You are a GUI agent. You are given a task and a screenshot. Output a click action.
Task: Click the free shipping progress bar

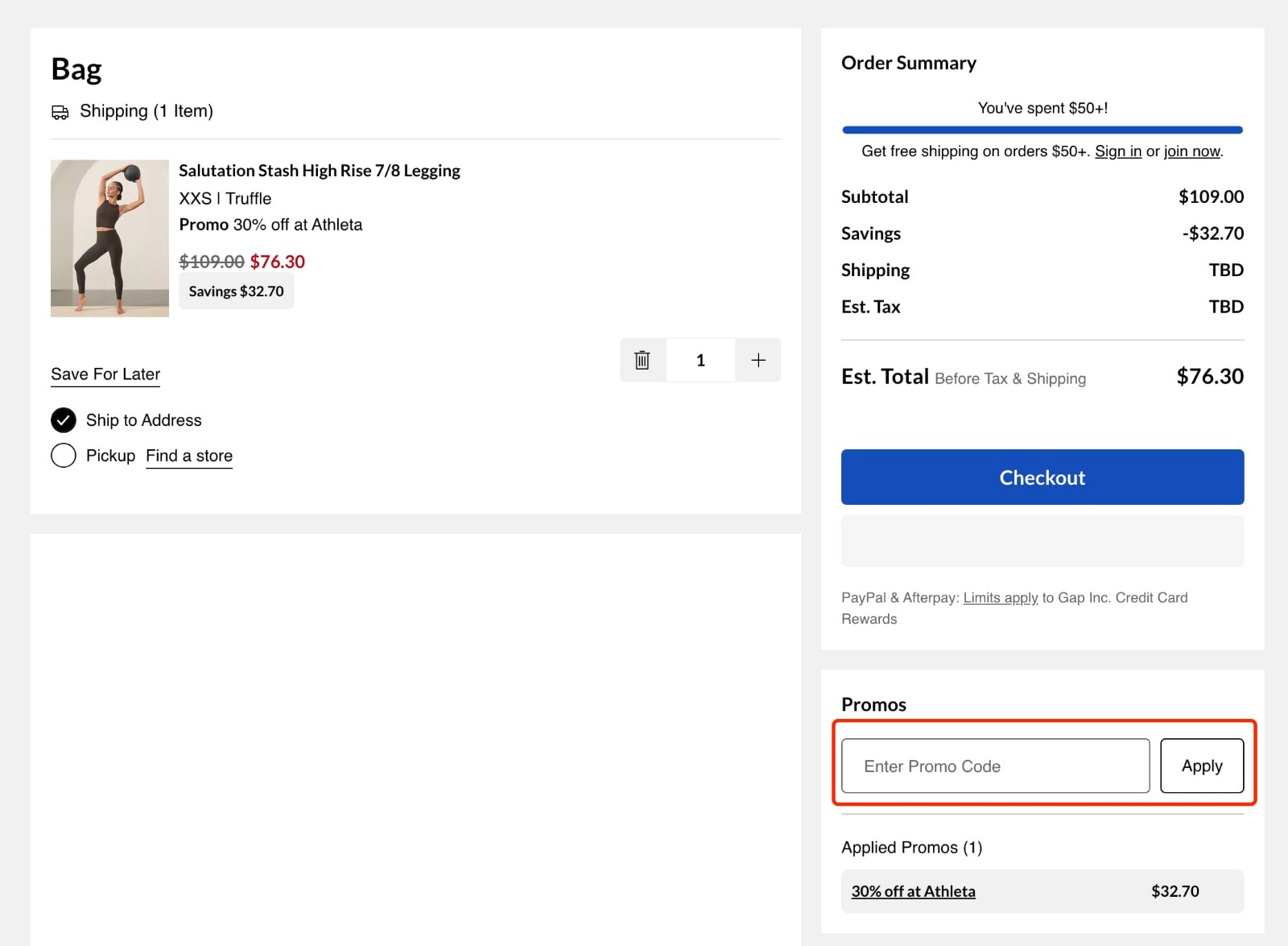point(1042,129)
